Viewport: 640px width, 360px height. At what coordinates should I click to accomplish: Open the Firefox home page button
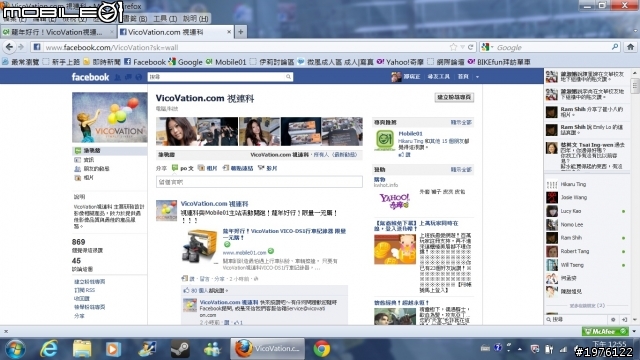click(x=630, y=47)
